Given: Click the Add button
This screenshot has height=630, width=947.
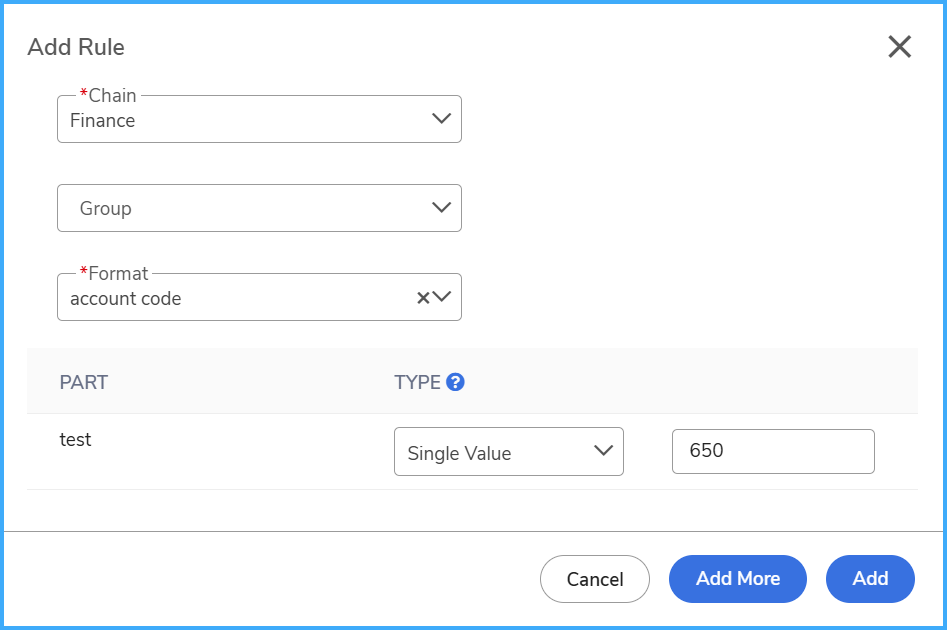Looking at the screenshot, I should click(870, 579).
